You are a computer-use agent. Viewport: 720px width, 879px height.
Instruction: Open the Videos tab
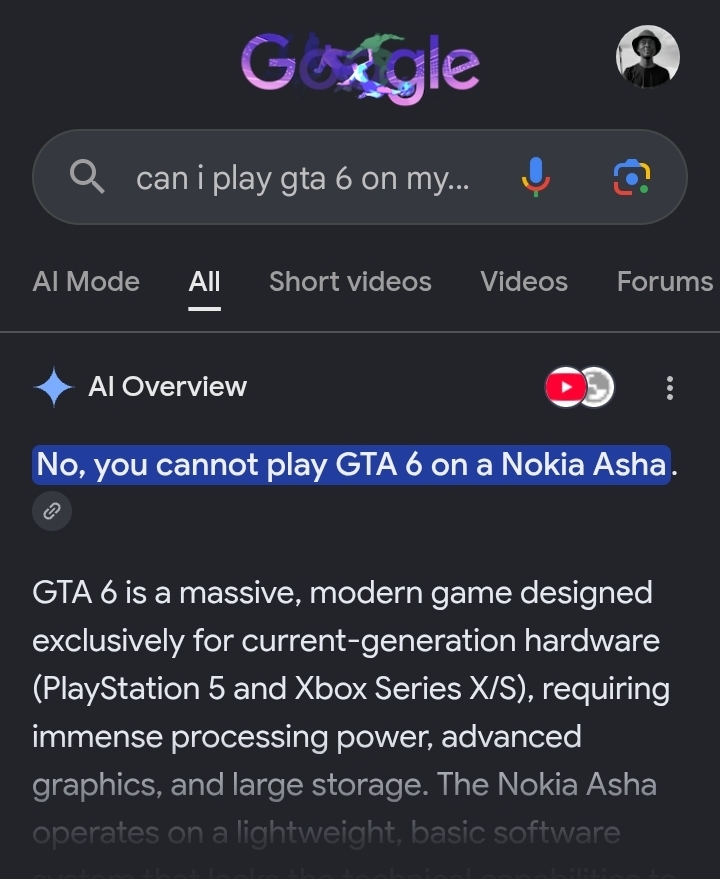pos(524,281)
